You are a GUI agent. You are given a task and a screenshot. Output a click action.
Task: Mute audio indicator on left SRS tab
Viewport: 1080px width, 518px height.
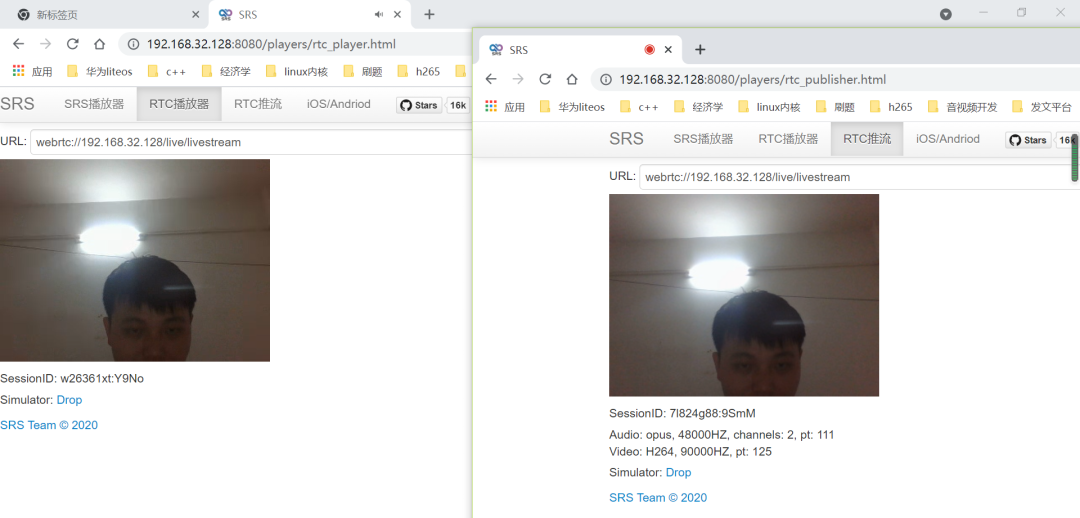[x=379, y=14]
